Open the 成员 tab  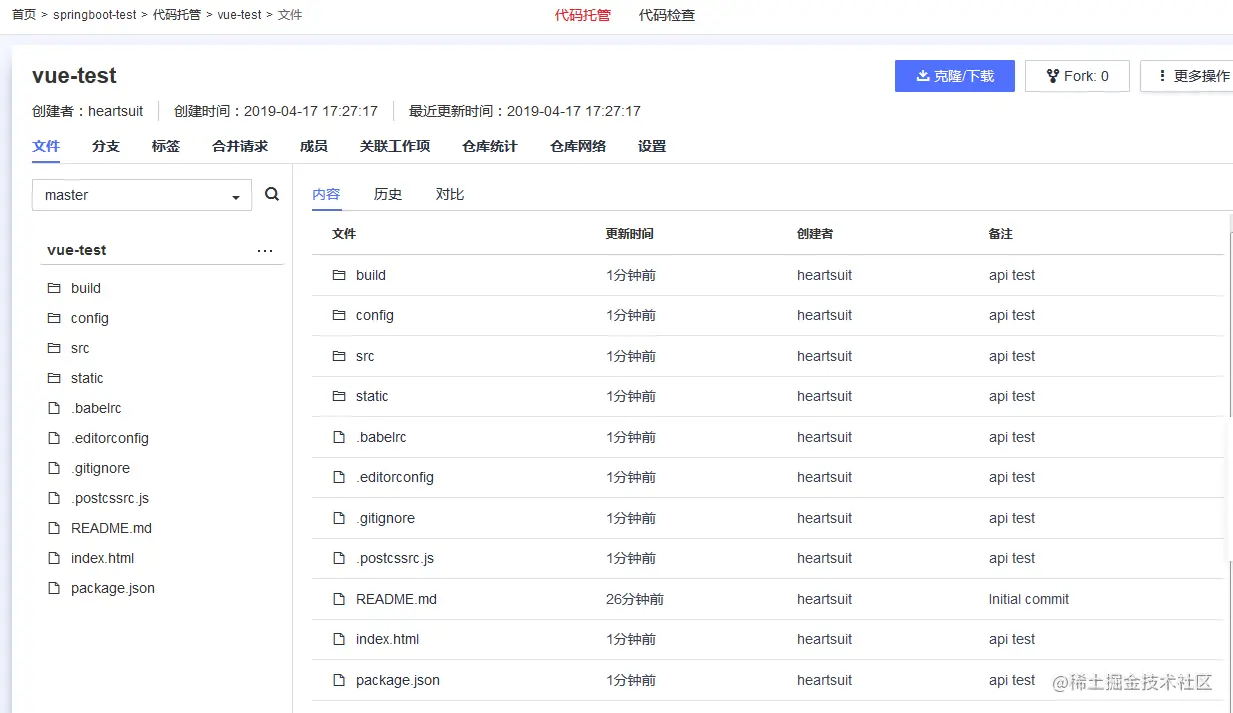click(x=314, y=146)
